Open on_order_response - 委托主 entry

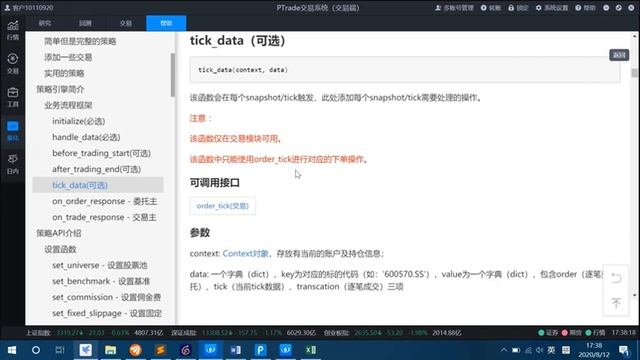[104, 201]
